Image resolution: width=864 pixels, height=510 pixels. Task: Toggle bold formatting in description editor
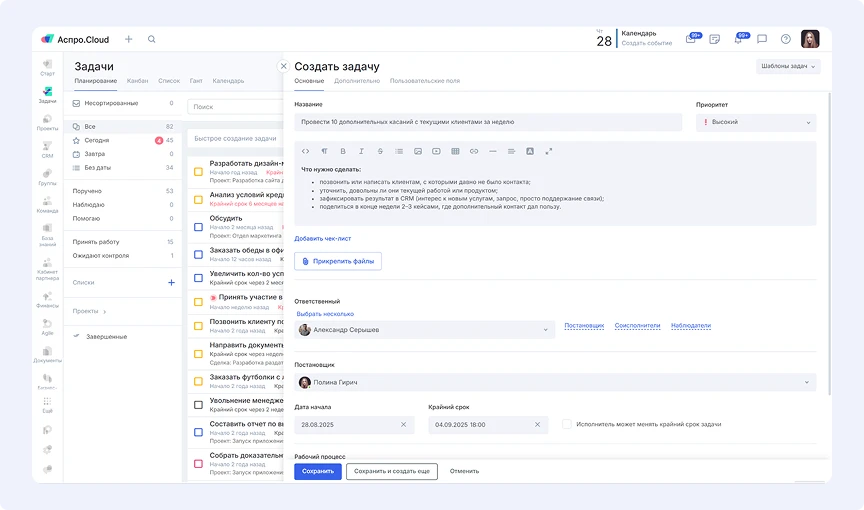[343, 151]
